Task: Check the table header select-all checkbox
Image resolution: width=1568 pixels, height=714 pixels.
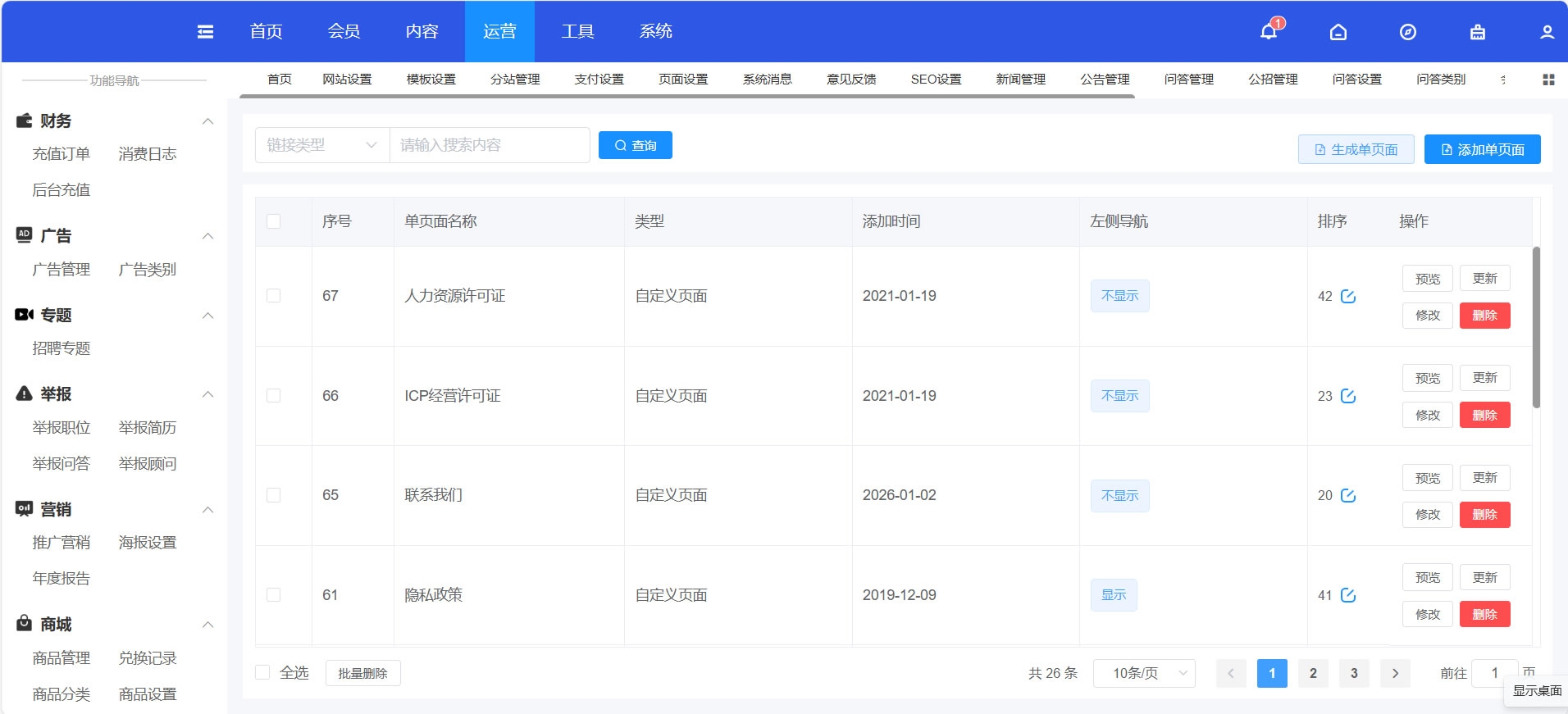Action: (x=274, y=221)
